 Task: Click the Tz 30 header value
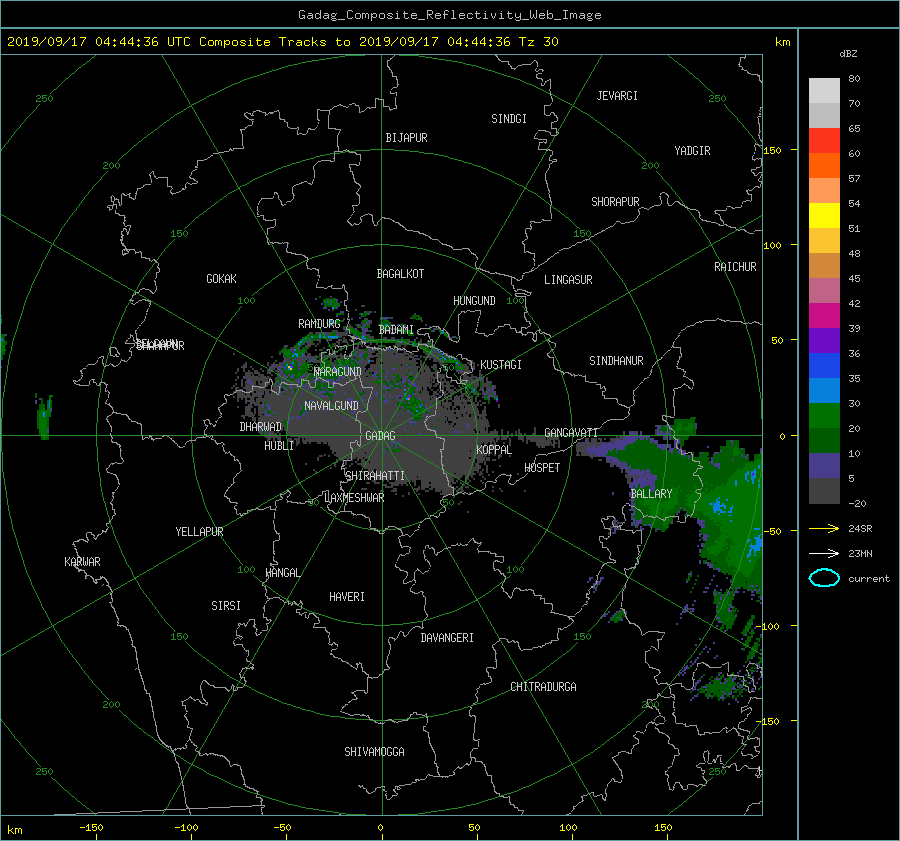(x=538, y=42)
